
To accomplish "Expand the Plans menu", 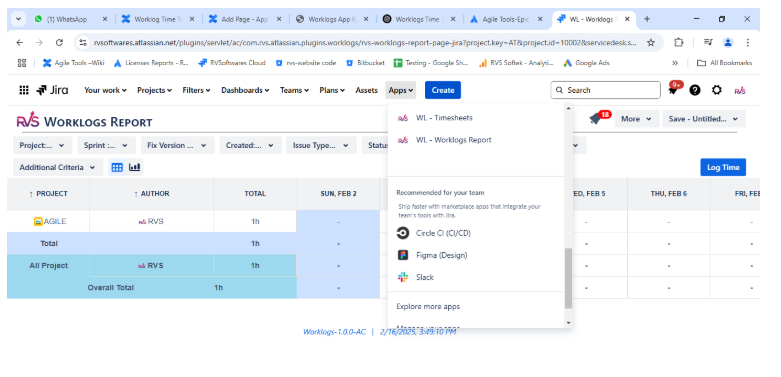I will [332, 90].
